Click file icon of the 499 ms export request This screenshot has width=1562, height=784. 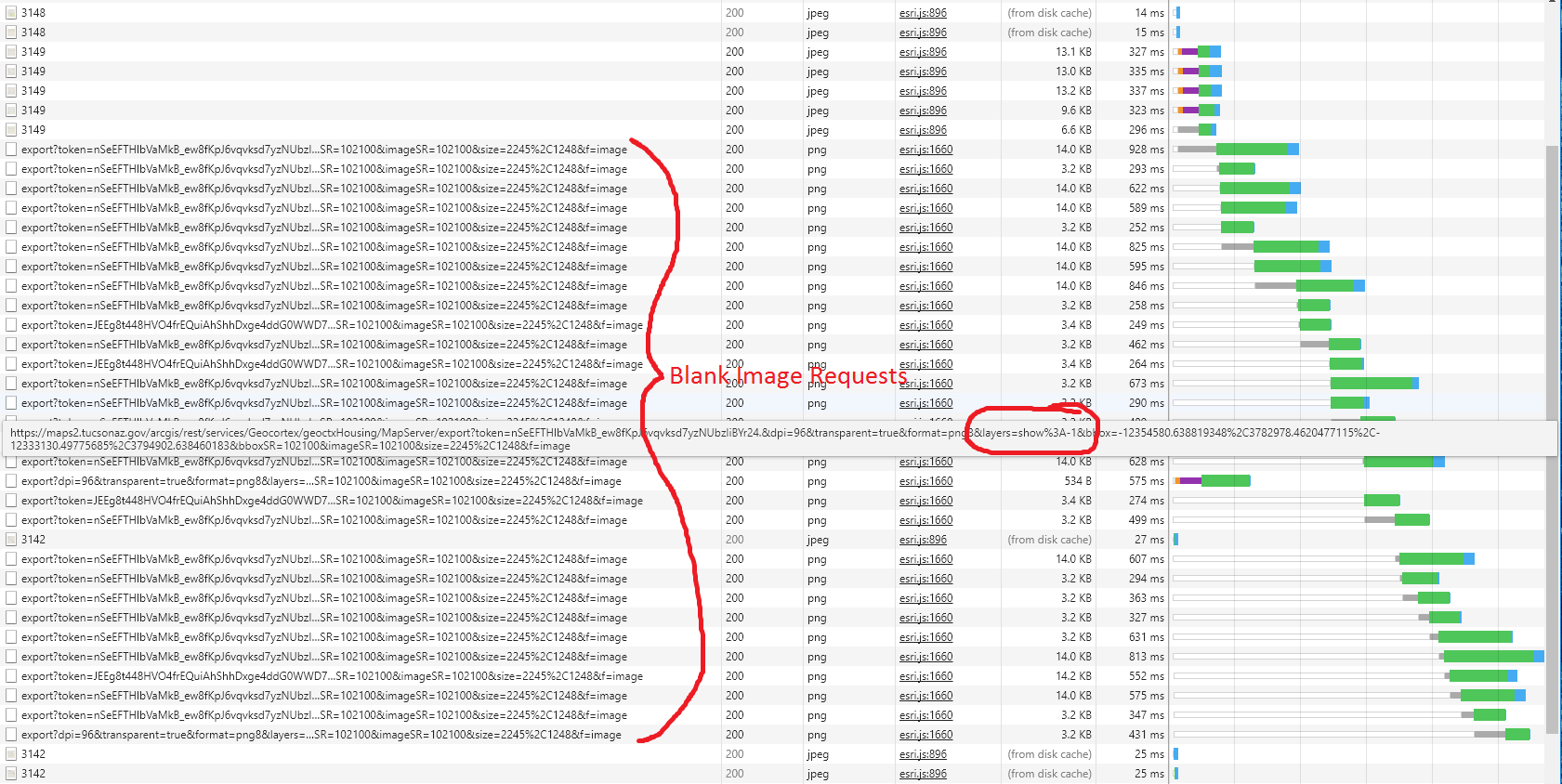coord(11,520)
